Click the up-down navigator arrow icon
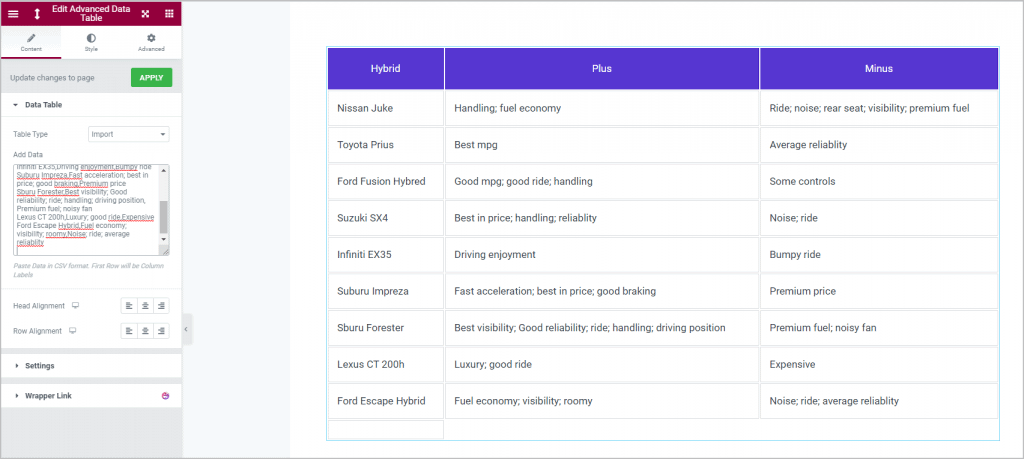Image resolution: width=1024 pixels, height=459 pixels. tap(37, 14)
